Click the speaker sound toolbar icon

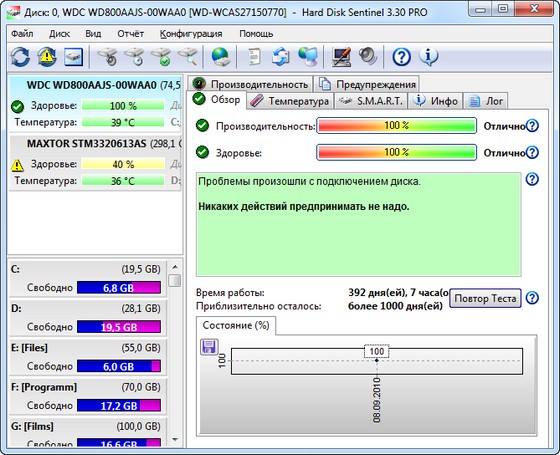[x=368, y=57]
